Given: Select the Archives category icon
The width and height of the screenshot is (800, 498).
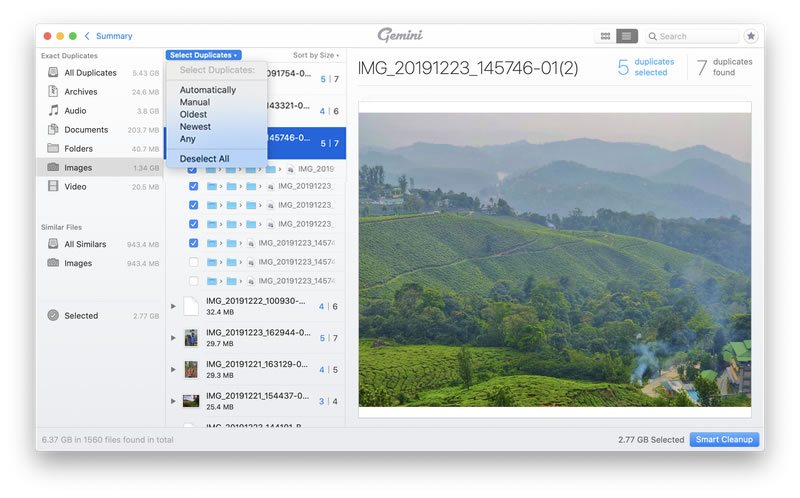Looking at the screenshot, I should (53, 92).
